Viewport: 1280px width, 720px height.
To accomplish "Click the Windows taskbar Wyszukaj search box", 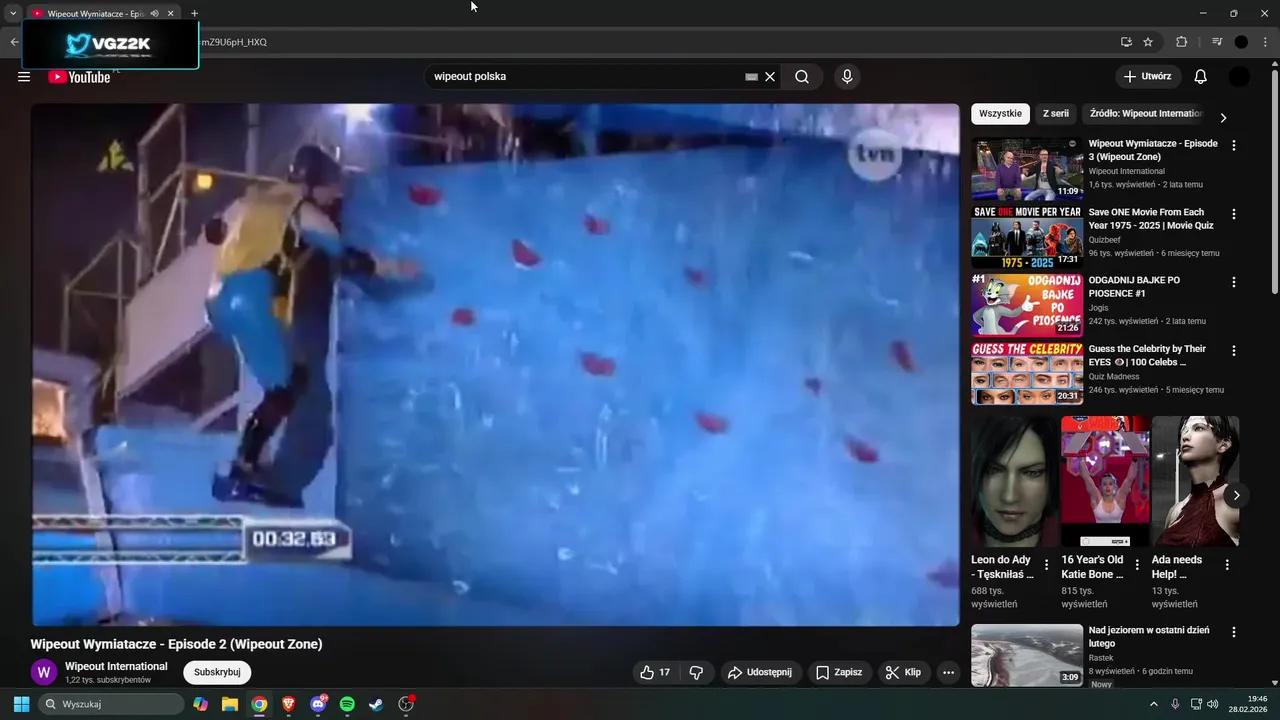I will point(111,704).
